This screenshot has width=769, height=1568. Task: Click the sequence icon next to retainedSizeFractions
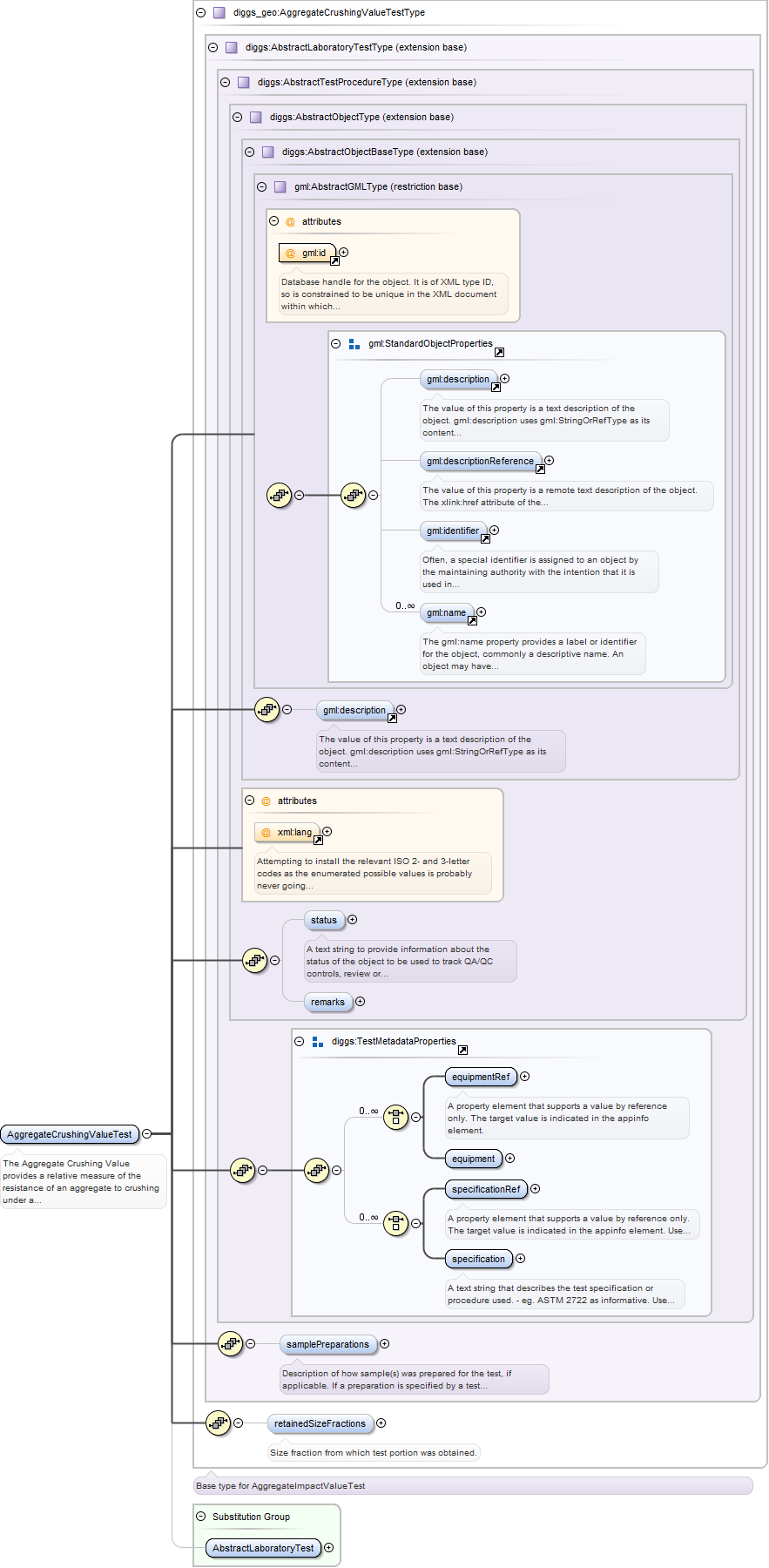[218, 1423]
